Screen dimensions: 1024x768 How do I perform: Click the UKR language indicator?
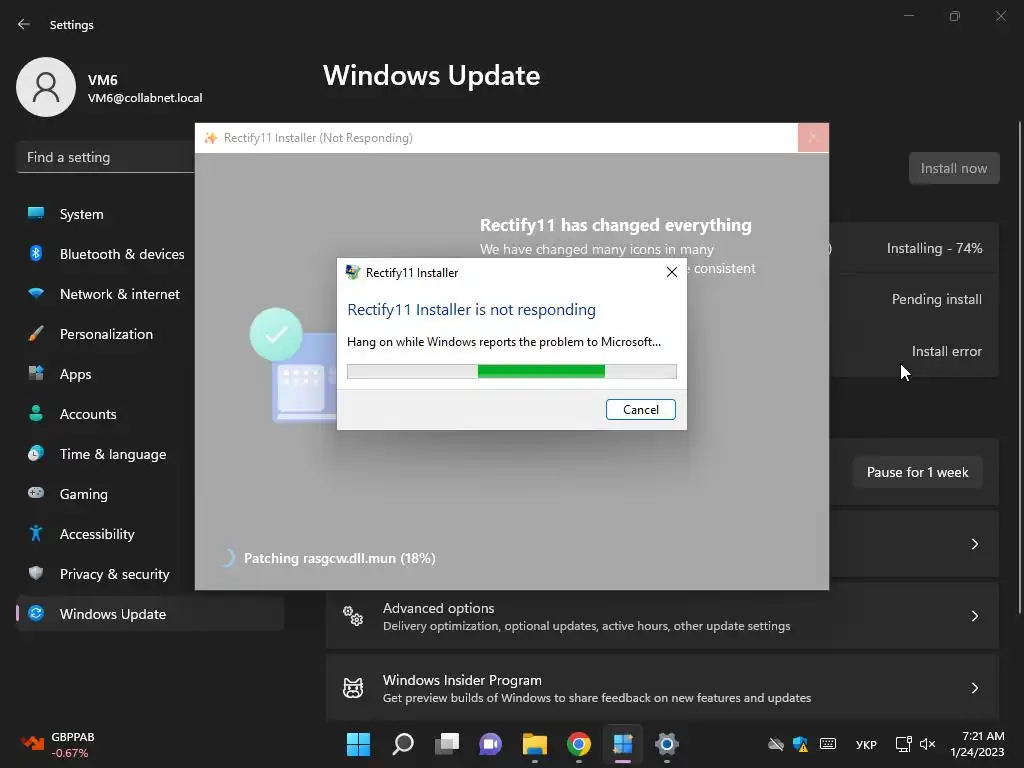866,744
